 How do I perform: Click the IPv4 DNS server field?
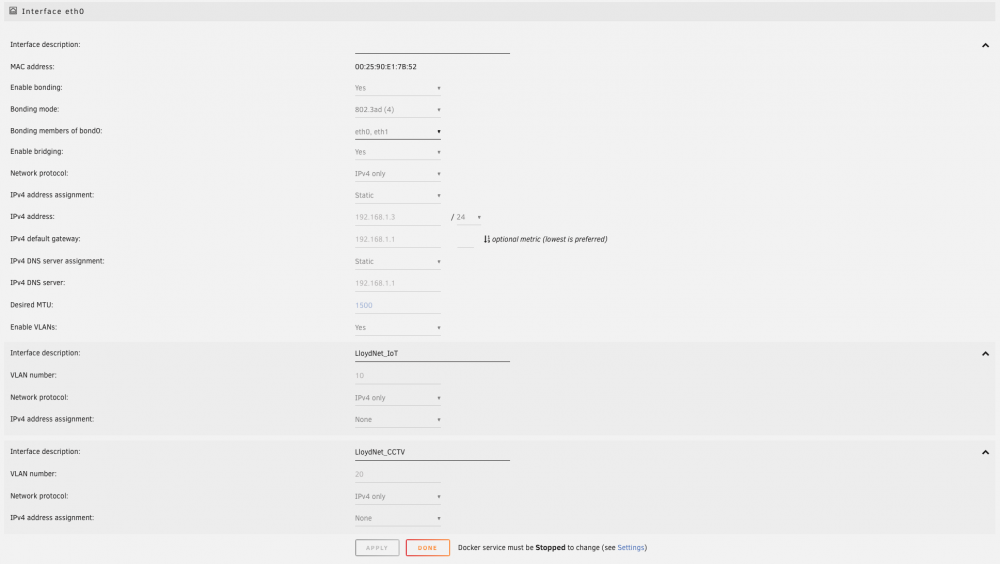[397, 283]
